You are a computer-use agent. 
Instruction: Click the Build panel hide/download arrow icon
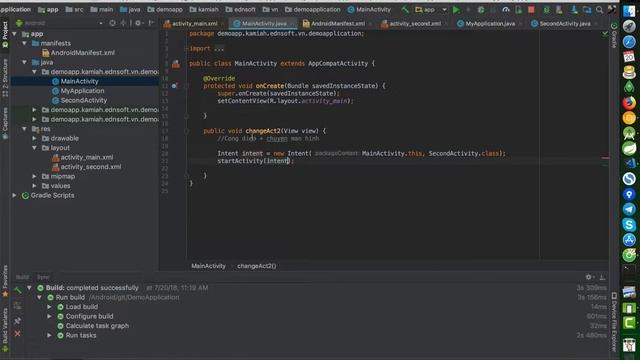point(602,277)
